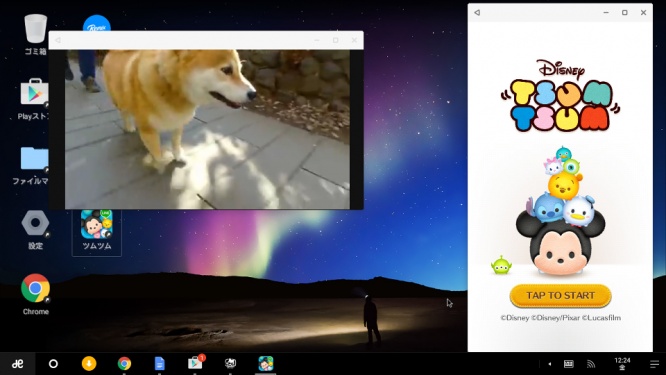
Task: Maximize the dog video window
Action: tap(336, 40)
